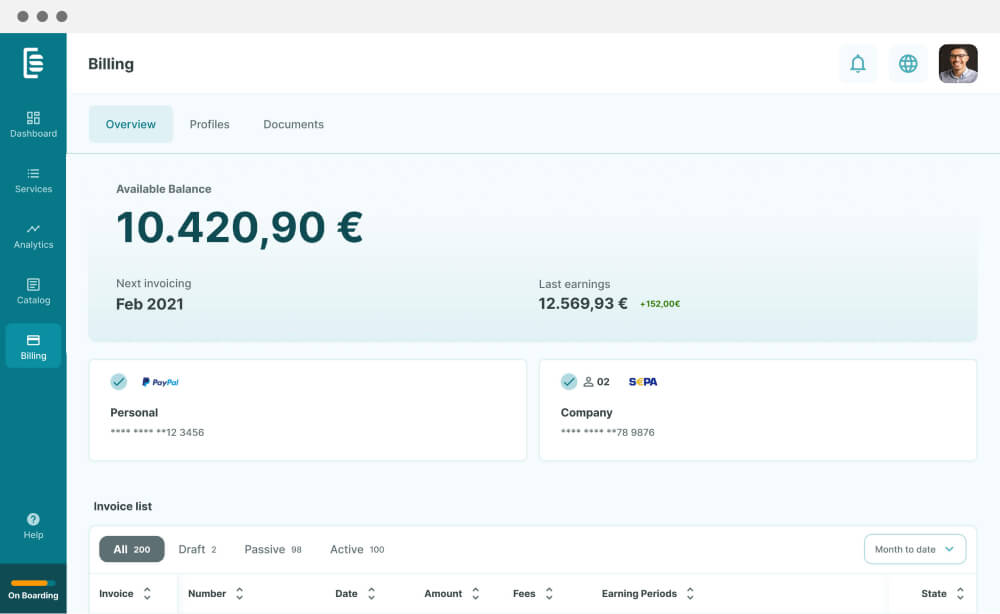Click the masked number ending 78 9876
Image resolution: width=1000 pixels, height=614 pixels.
tap(607, 432)
